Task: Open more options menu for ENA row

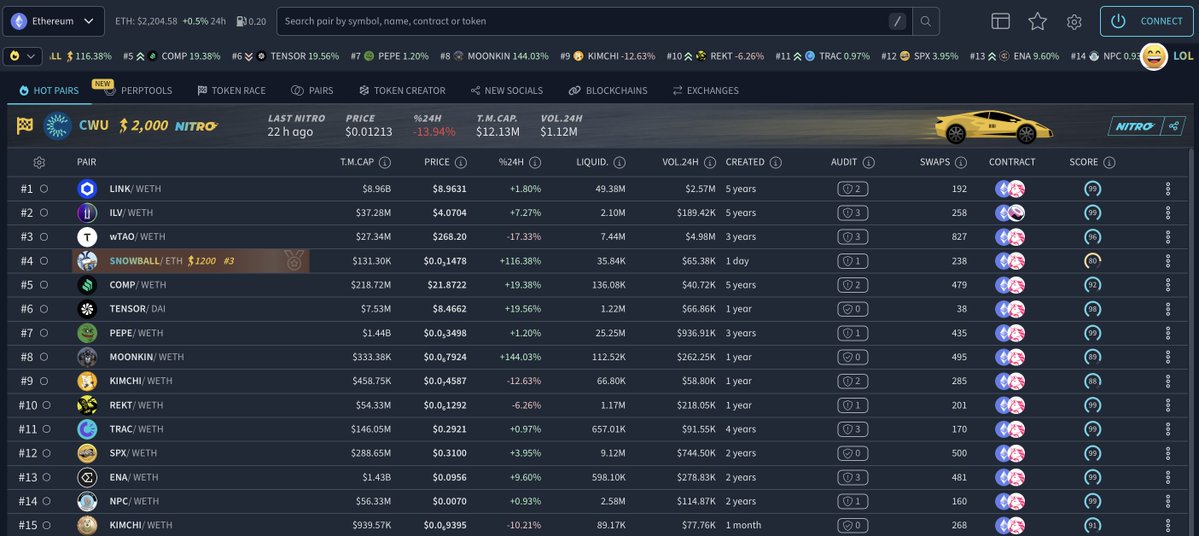Action: coord(1168,477)
